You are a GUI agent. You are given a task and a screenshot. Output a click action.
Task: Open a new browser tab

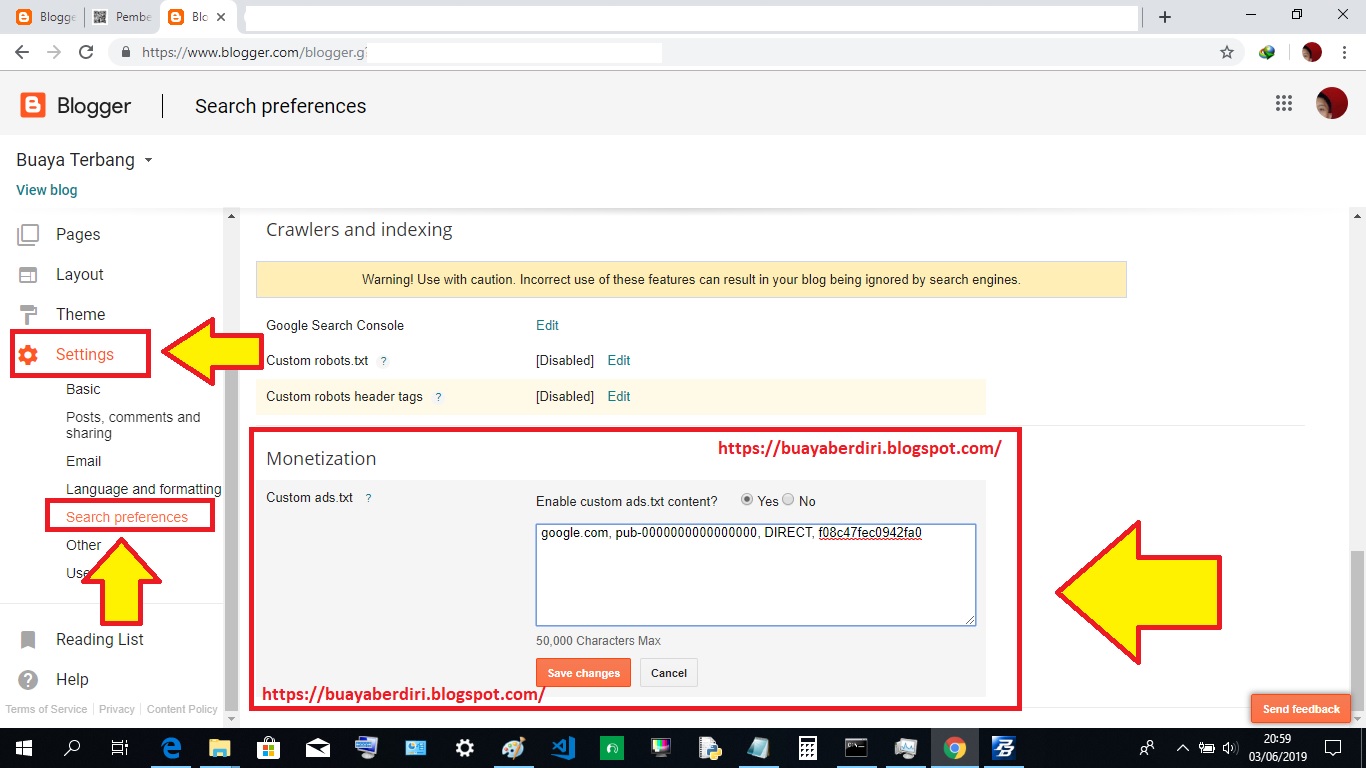(x=1165, y=17)
